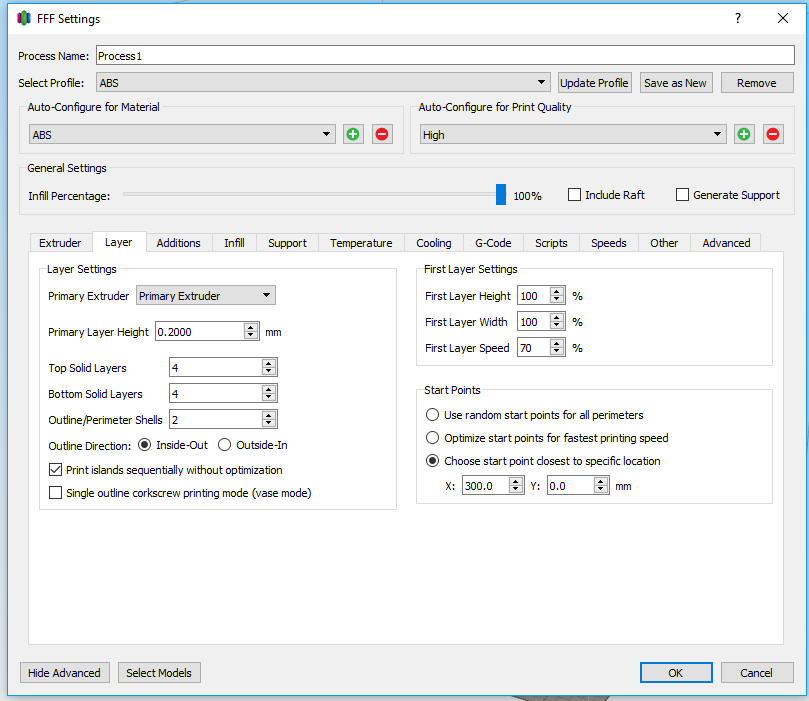Remove print quality preset (red minus)

(773, 134)
